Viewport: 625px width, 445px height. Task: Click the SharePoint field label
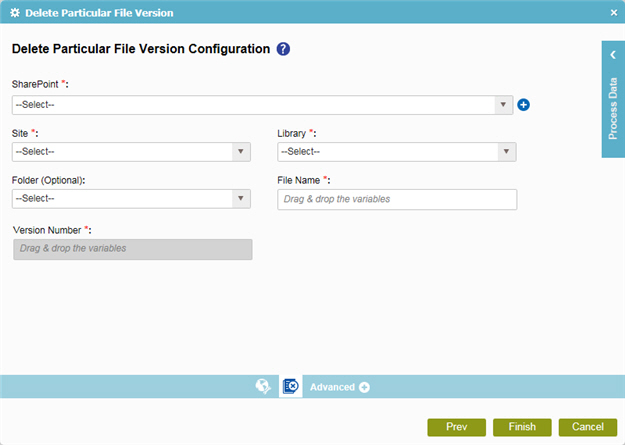(x=40, y=84)
